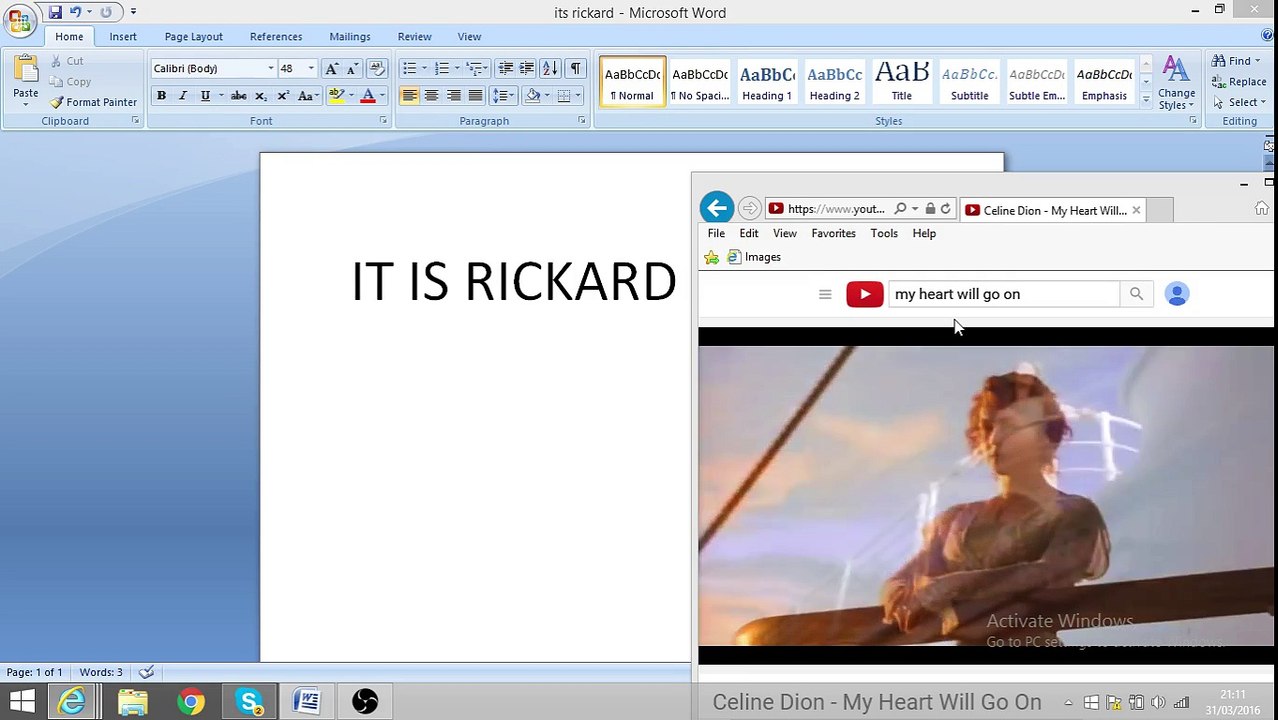Image resolution: width=1278 pixels, height=720 pixels.
Task: Decrease paragraph indent
Action: pos(506,68)
